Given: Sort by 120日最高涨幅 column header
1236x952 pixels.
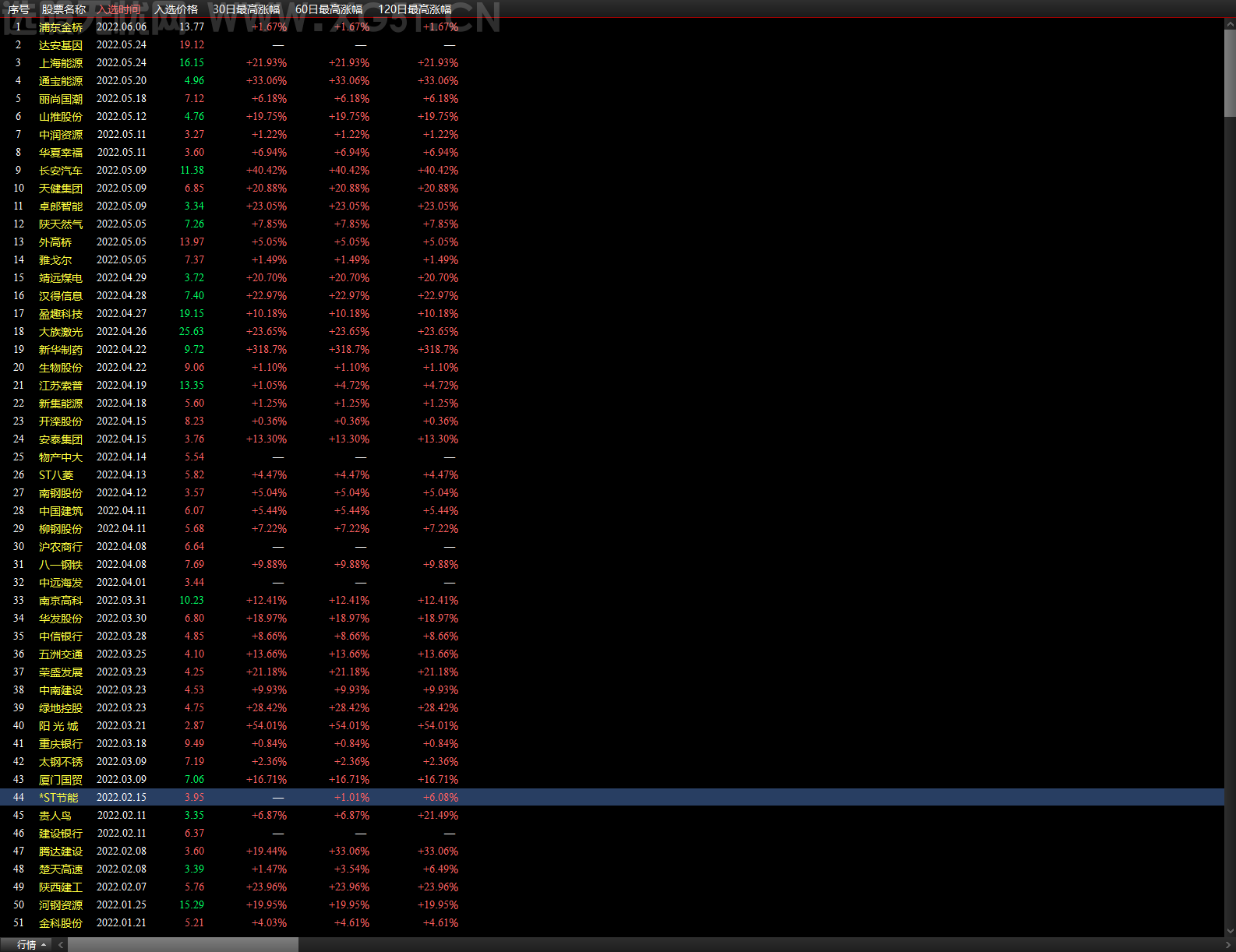Looking at the screenshot, I should point(415,9).
